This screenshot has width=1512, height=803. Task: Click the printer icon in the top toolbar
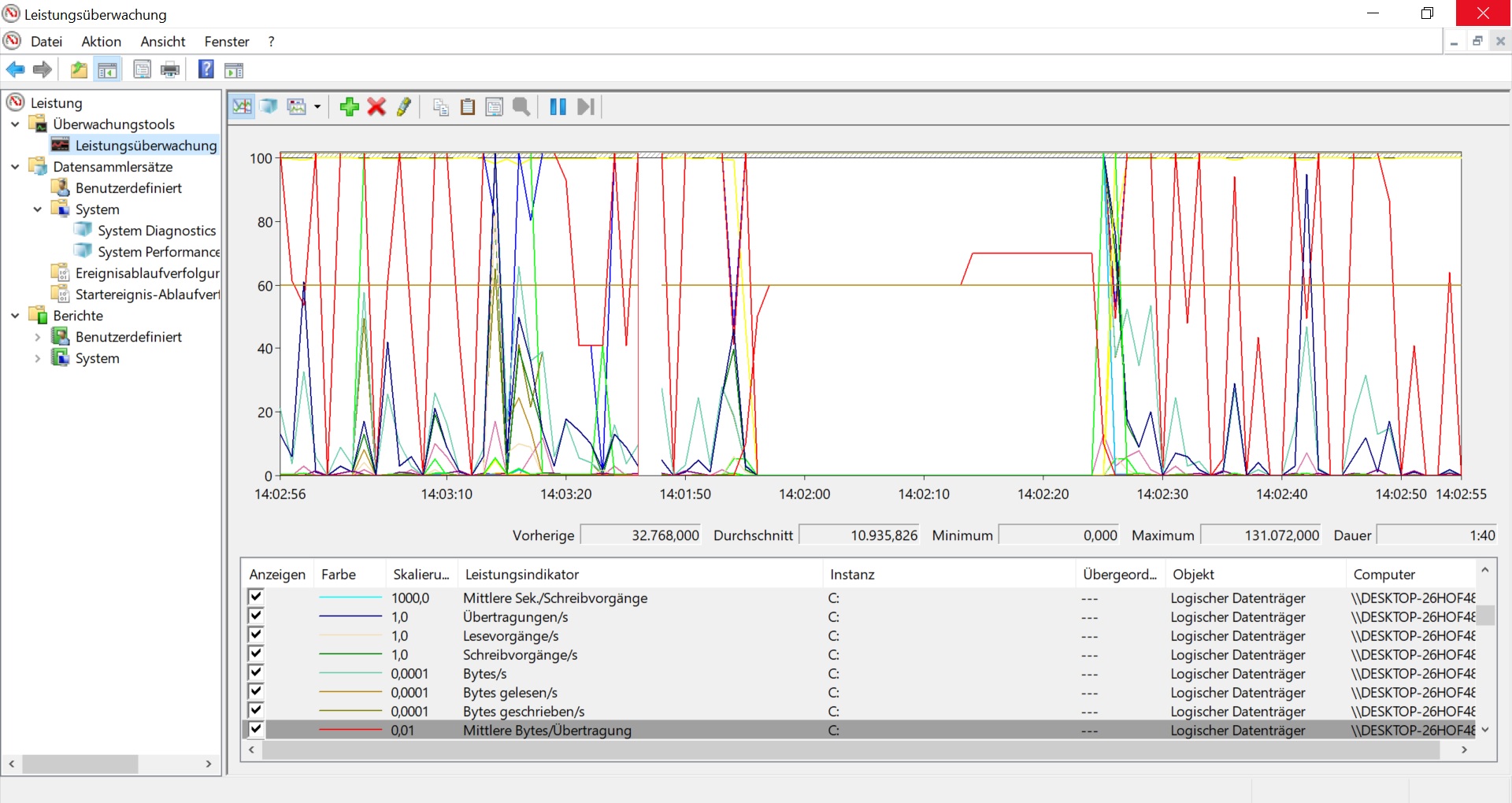170,70
